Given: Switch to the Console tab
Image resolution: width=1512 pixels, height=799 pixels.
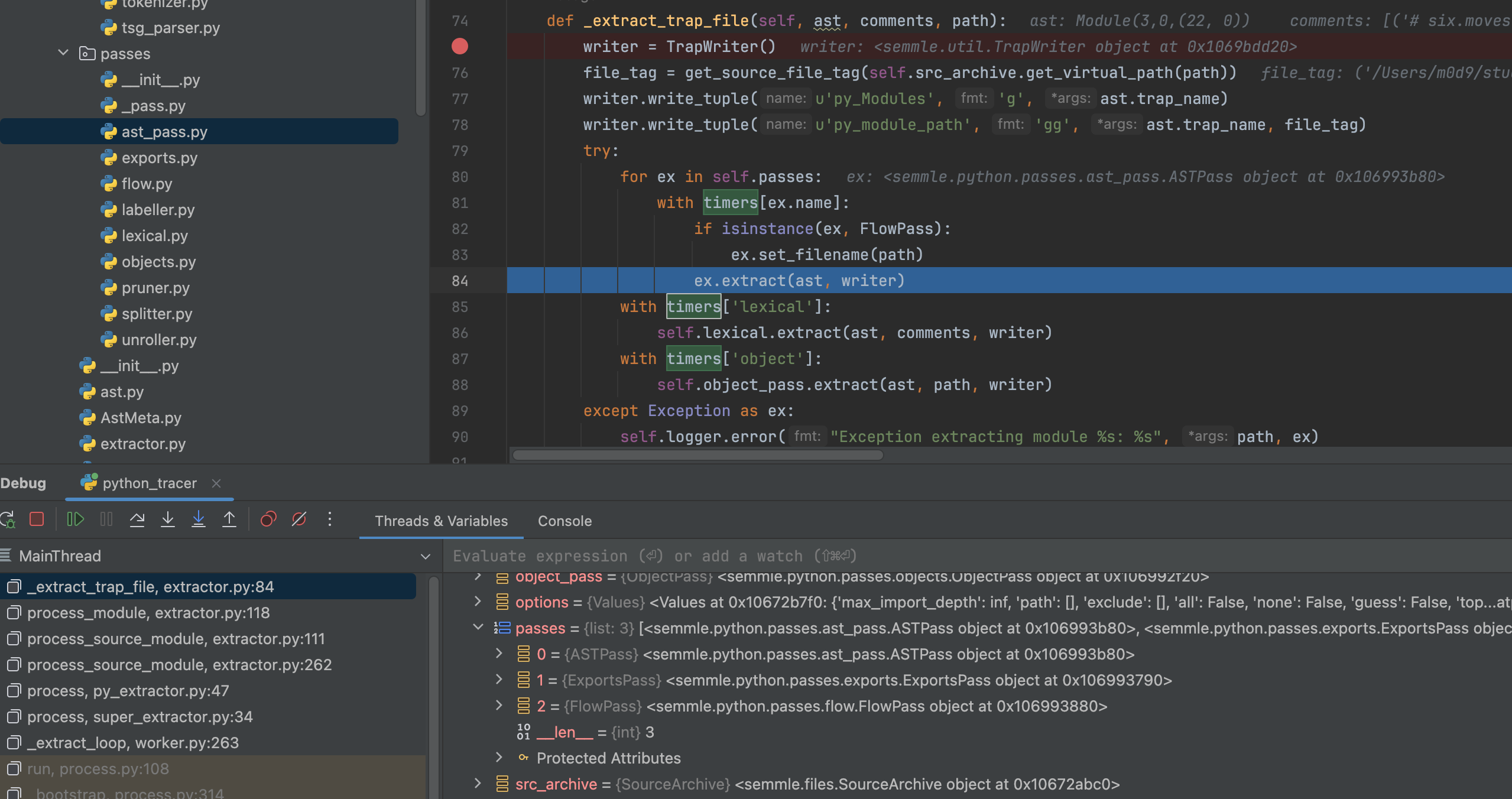Looking at the screenshot, I should 564,521.
